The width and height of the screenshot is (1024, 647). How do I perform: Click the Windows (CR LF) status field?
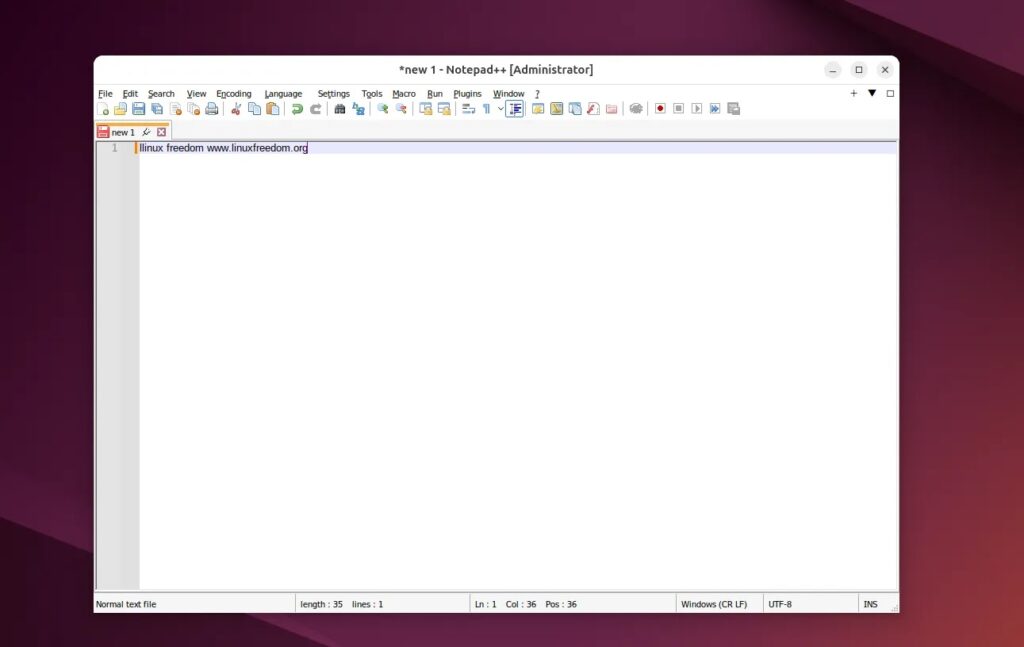[716, 603]
